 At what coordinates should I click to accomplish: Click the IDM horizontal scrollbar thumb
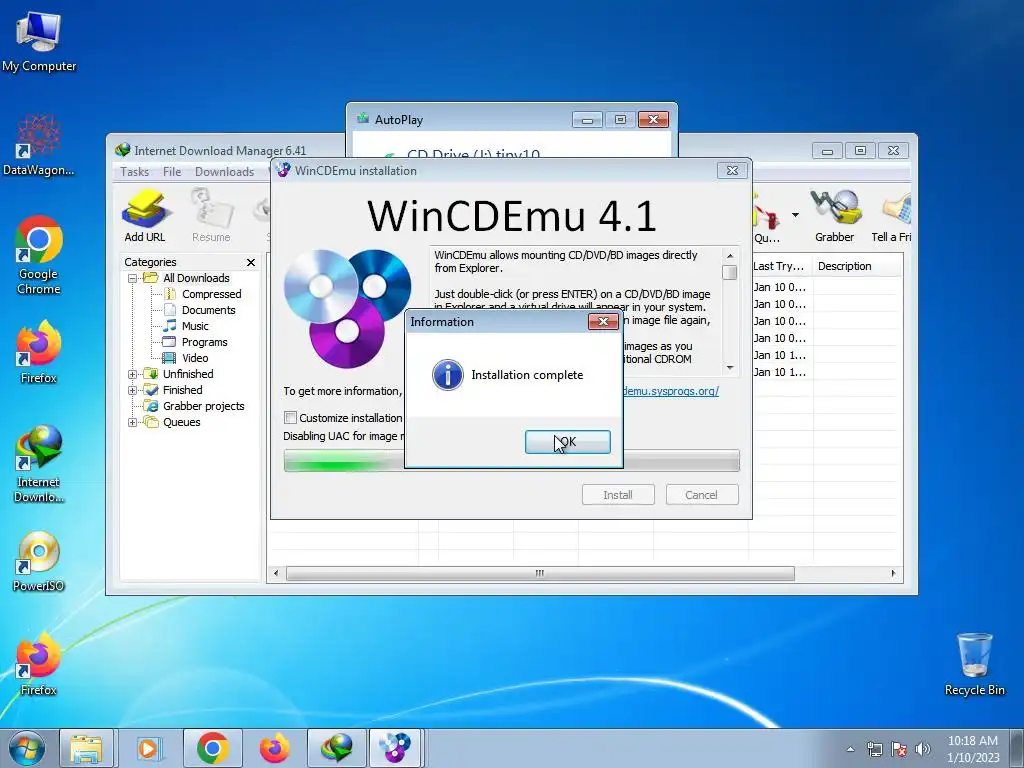[x=540, y=573]
